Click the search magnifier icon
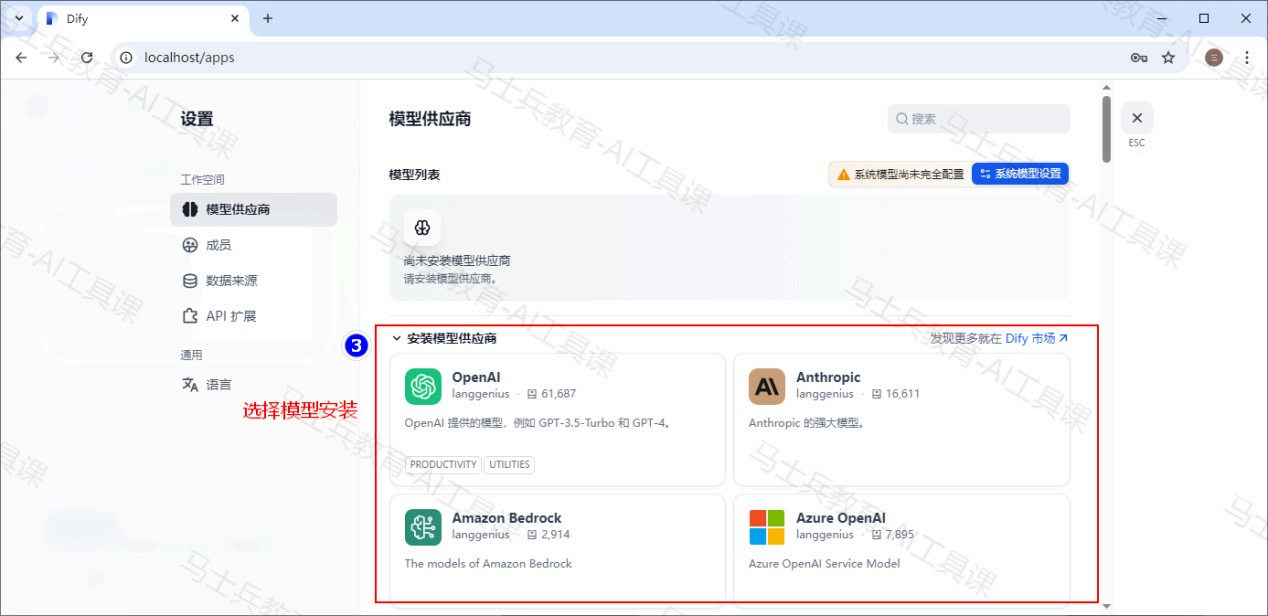The image size is (1268, 616). point(902,119)
